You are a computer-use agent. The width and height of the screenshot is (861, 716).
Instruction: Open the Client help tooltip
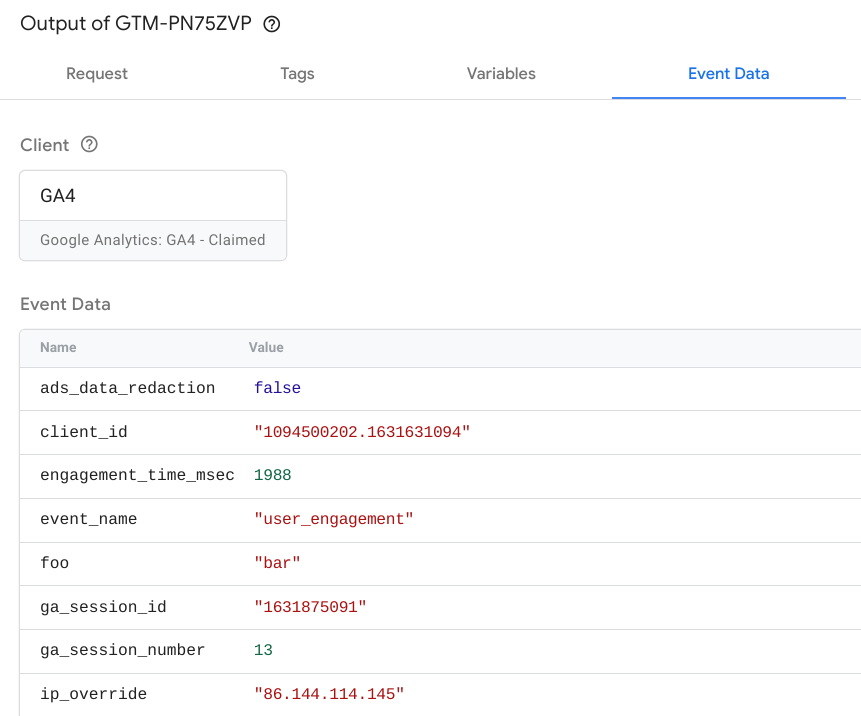pos(89,145)
